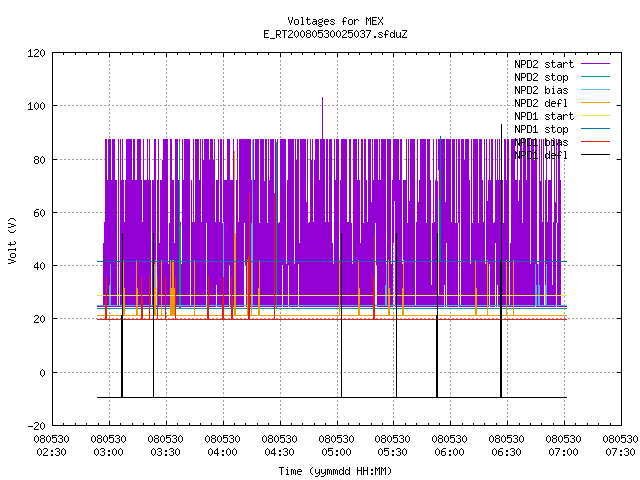Click the y-axis tick value 120
The height and width of the screenshot is (480, 640).
(x=36, y=53)
